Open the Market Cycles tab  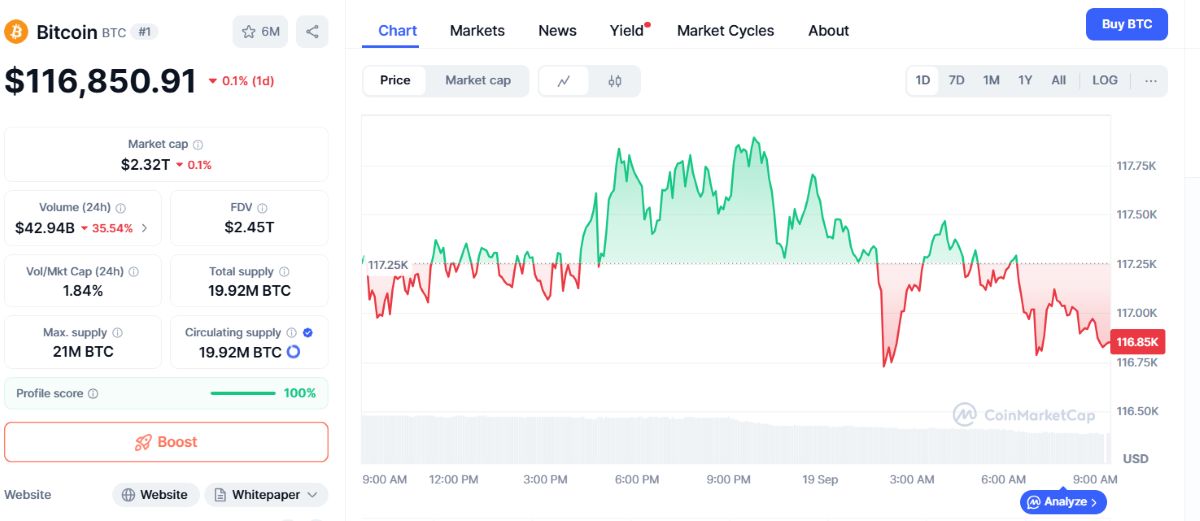pos(725,31)
